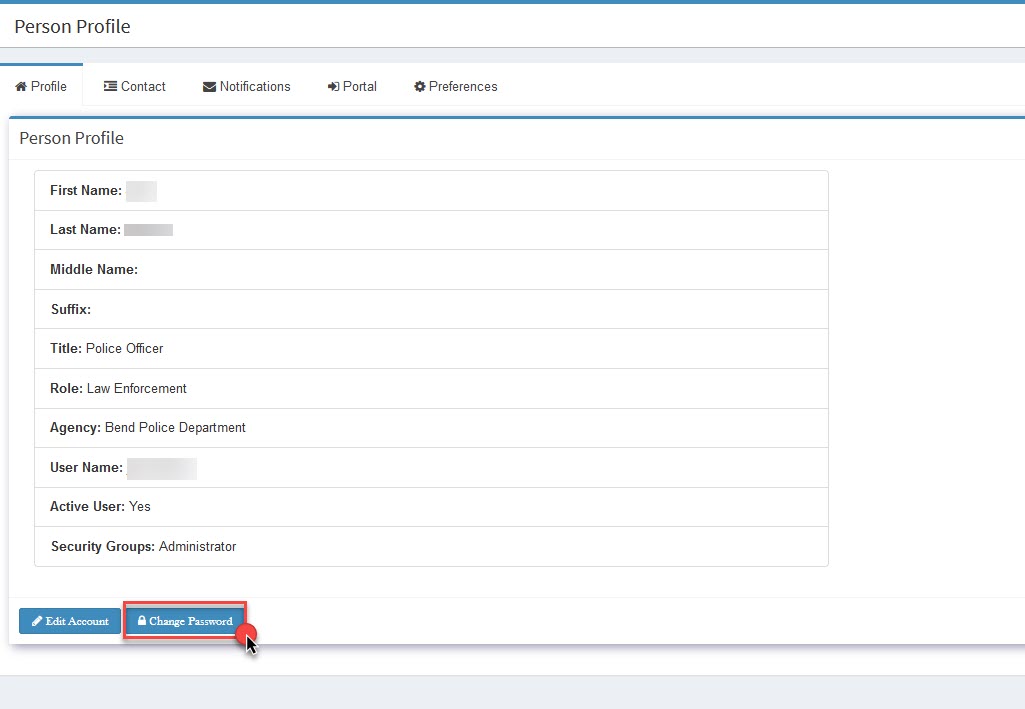
Task: Click the Suffix label
Action: click(x=71, y=309)
